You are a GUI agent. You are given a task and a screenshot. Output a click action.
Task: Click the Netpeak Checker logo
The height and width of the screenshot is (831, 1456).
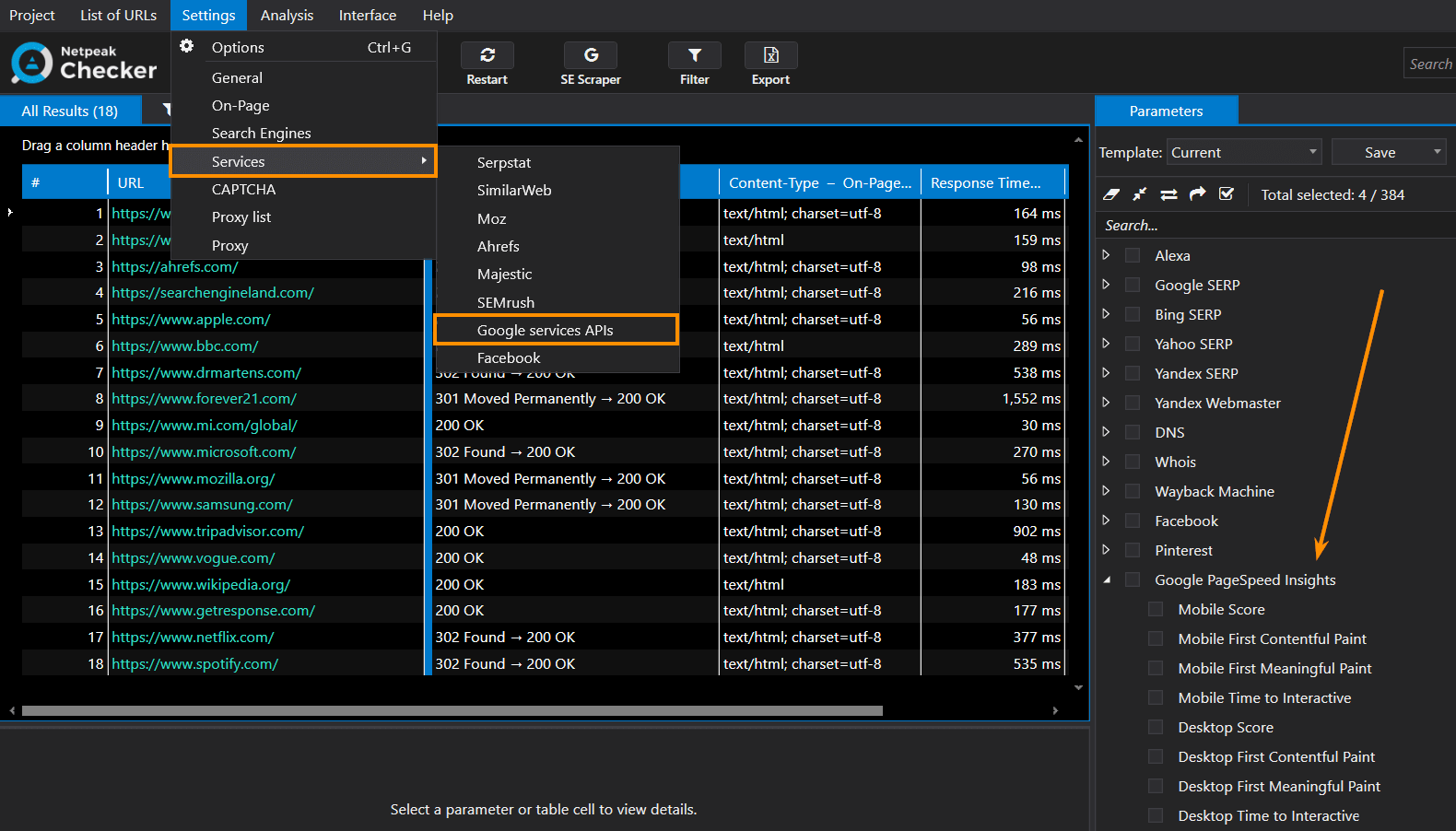[84, 64]
